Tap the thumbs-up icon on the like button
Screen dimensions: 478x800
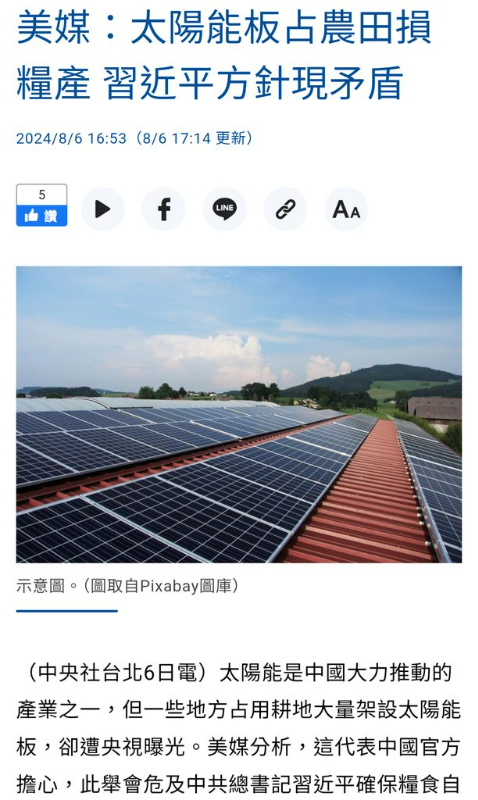pyautogui.click(x=32, y=216)
